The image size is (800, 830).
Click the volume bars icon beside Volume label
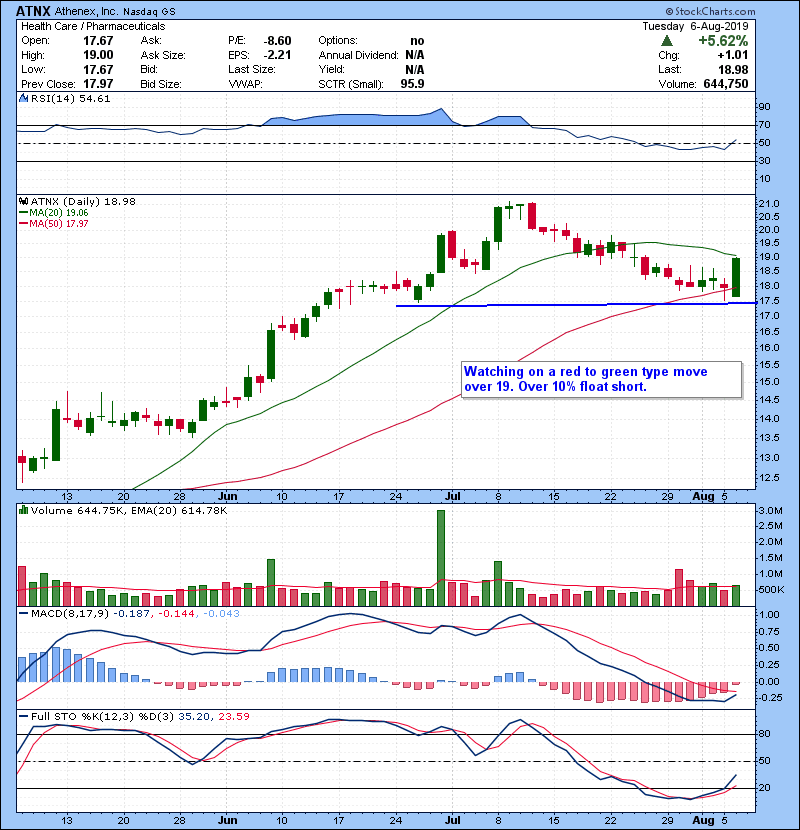(x=23, y=510)
